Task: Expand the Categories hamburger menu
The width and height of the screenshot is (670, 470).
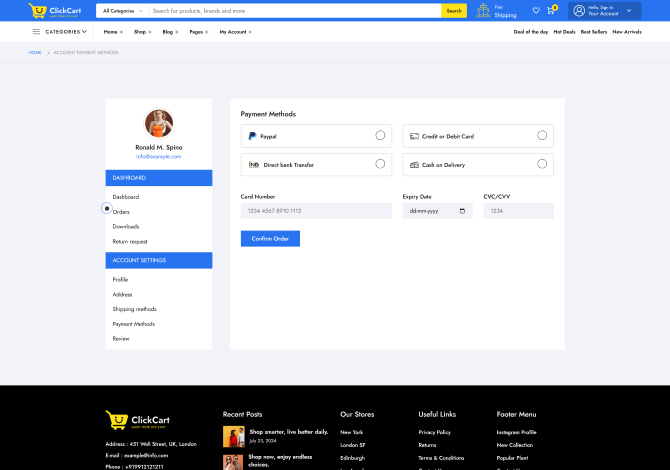Action: 37,32
